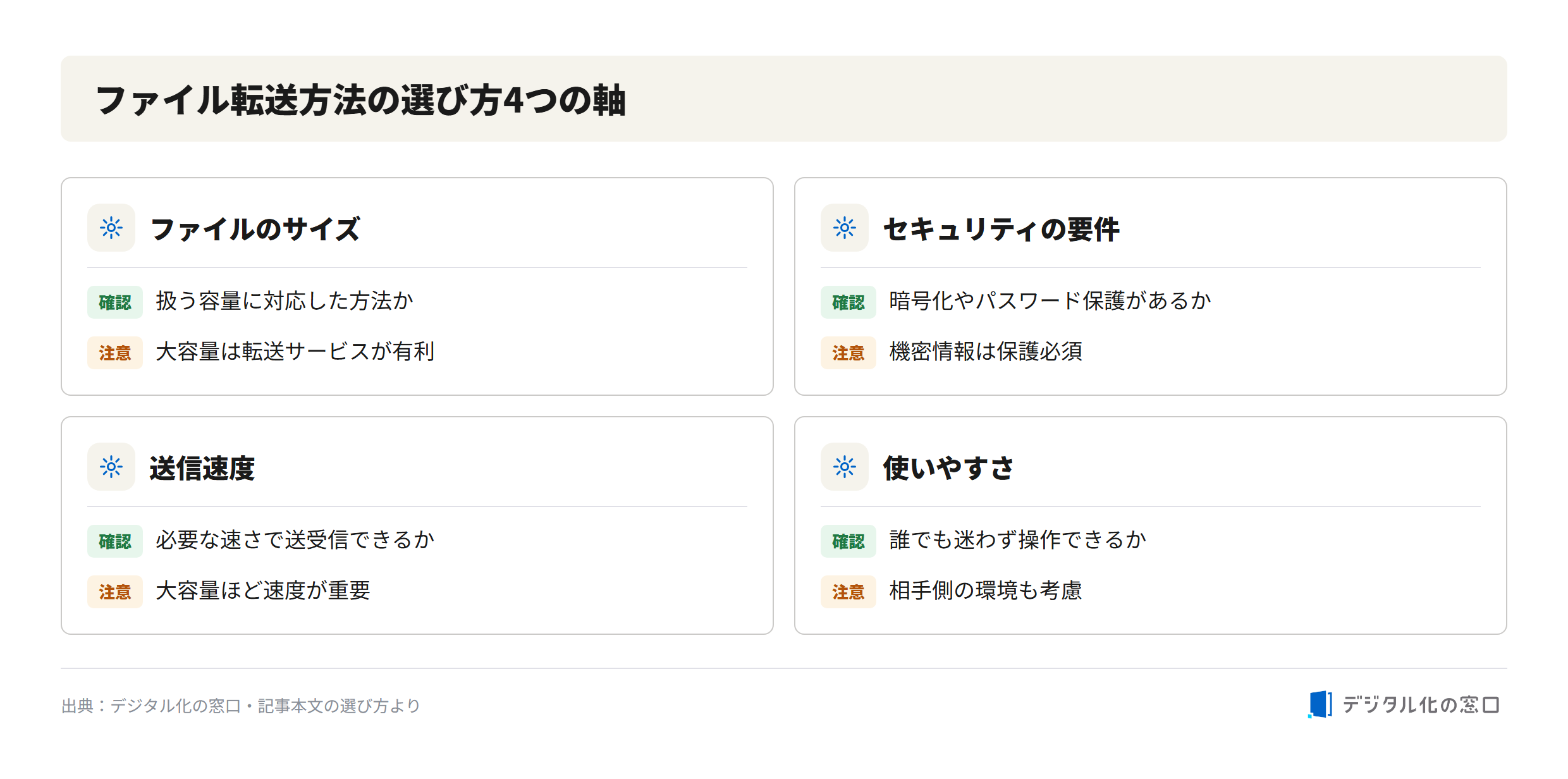1568x779 pixels.
Task: Select the ファイルのサイズ card heading
Action: (x=255, y=229)
